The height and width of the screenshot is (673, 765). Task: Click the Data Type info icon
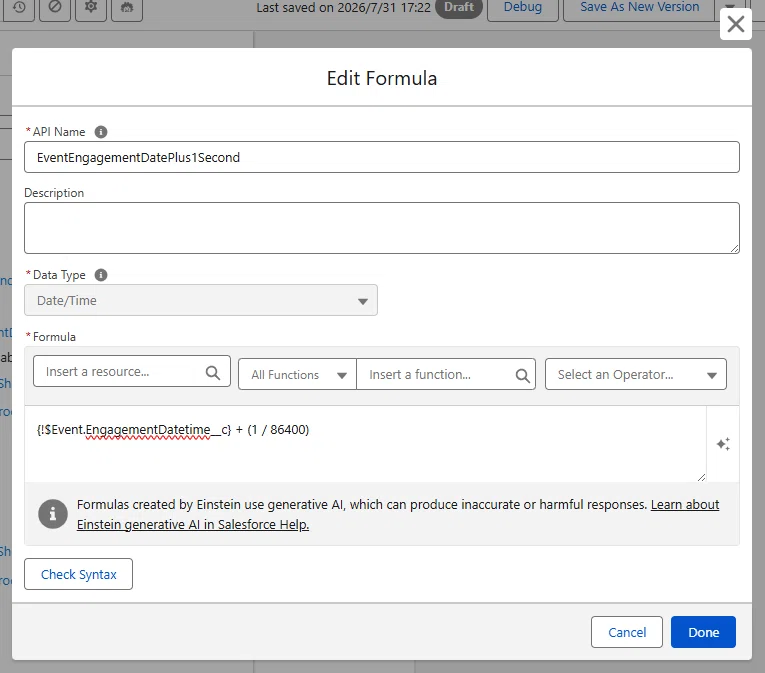pyautogui.click(x=101, y=275)
